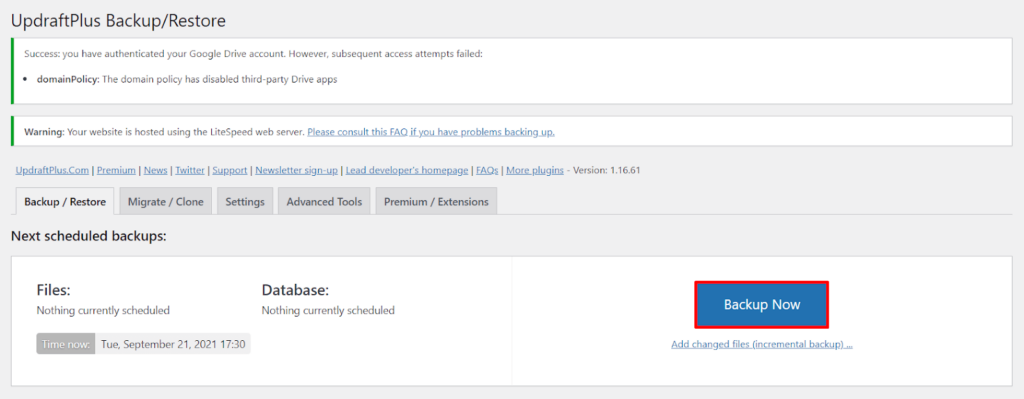
Task: Click the 'Files:' heading
Action: tap(54, 290)
